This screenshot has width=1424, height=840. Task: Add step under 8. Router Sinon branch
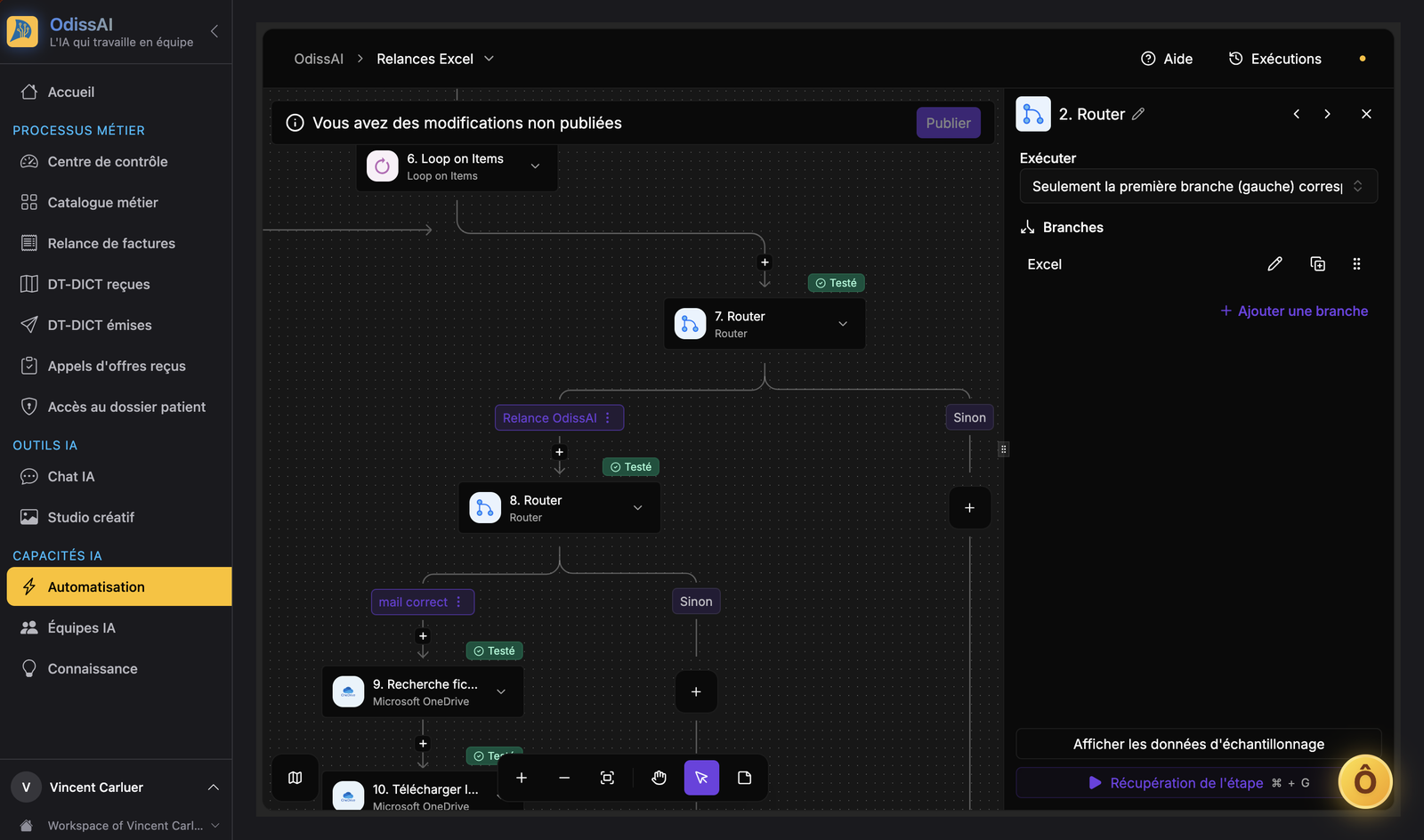coord(696,692)
